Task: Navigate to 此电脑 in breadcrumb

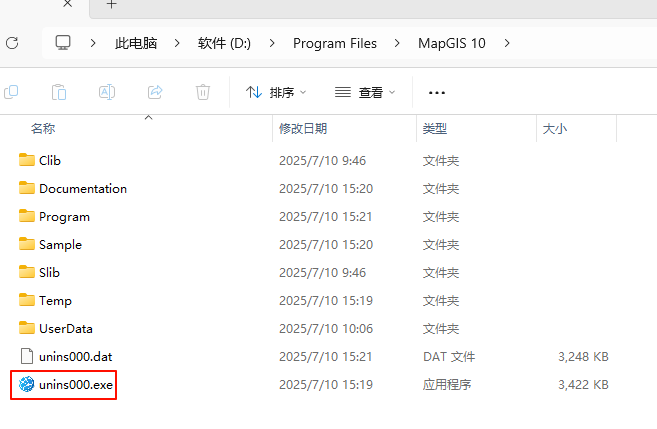Action: [x=136, y=43]
